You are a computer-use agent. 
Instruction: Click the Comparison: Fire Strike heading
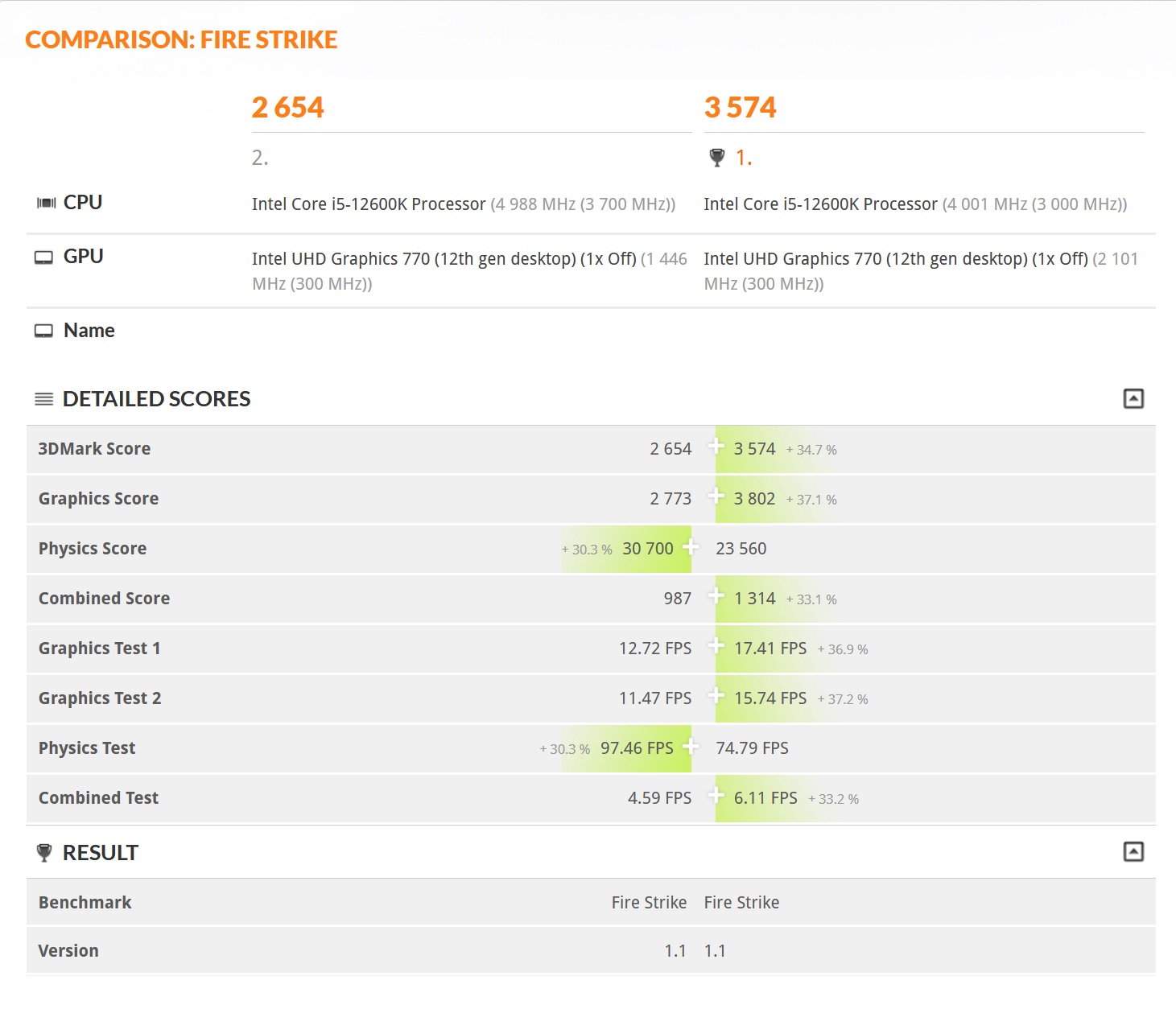[x=181, y=39]
